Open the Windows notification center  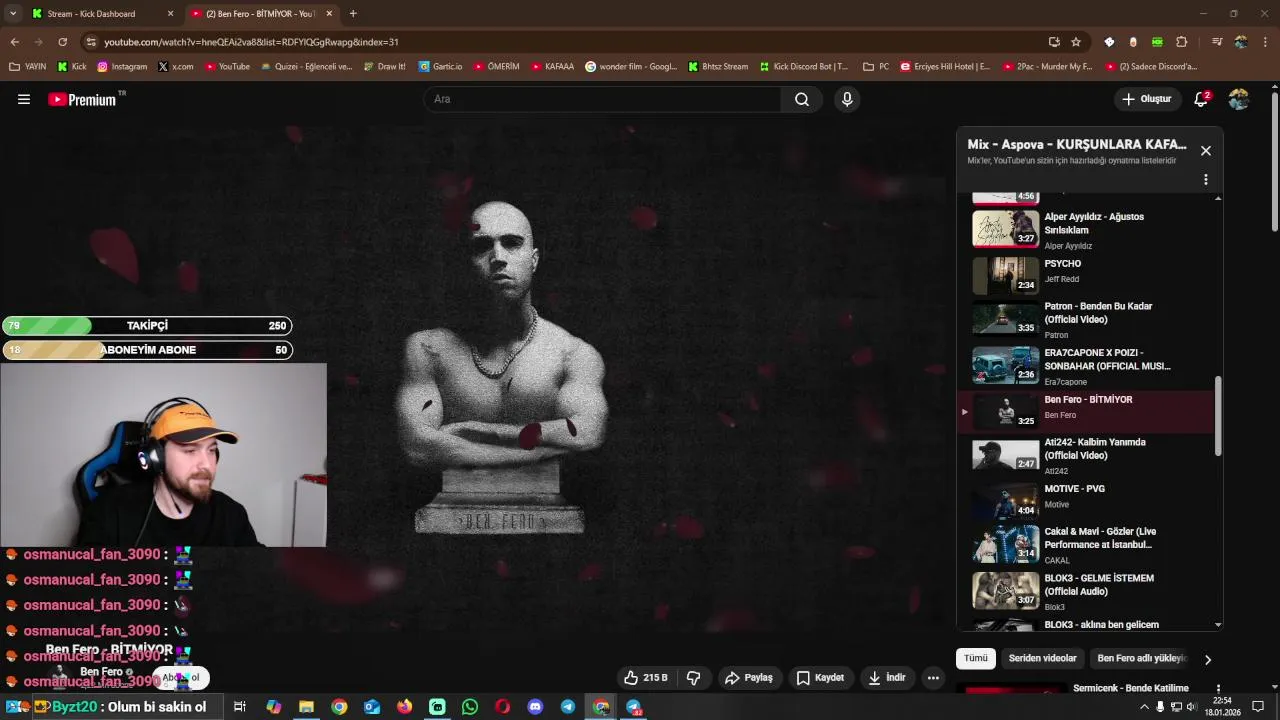click(1258, 707)
